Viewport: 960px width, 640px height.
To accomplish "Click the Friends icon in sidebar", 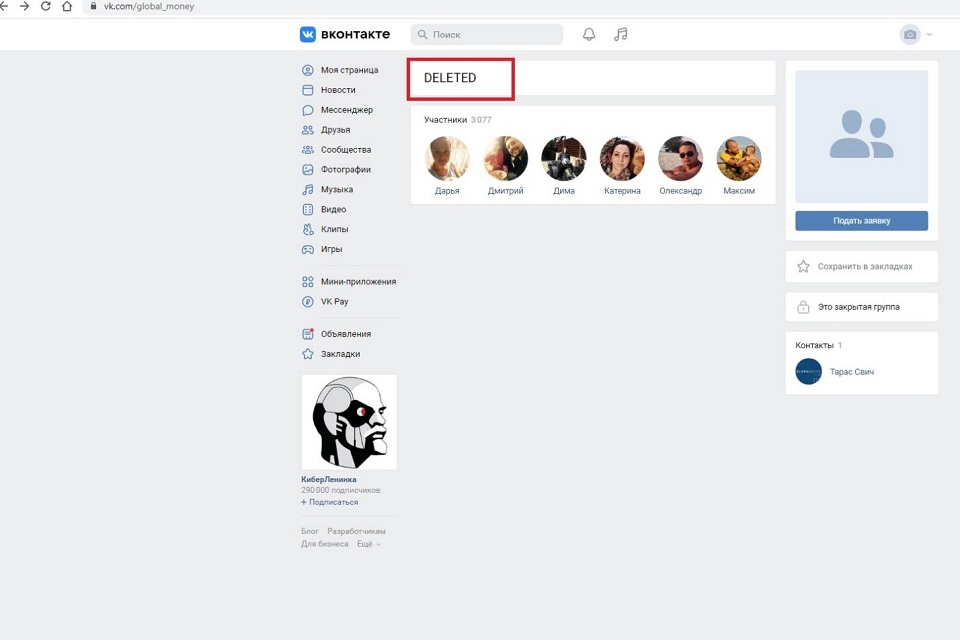I will point(308,130).
